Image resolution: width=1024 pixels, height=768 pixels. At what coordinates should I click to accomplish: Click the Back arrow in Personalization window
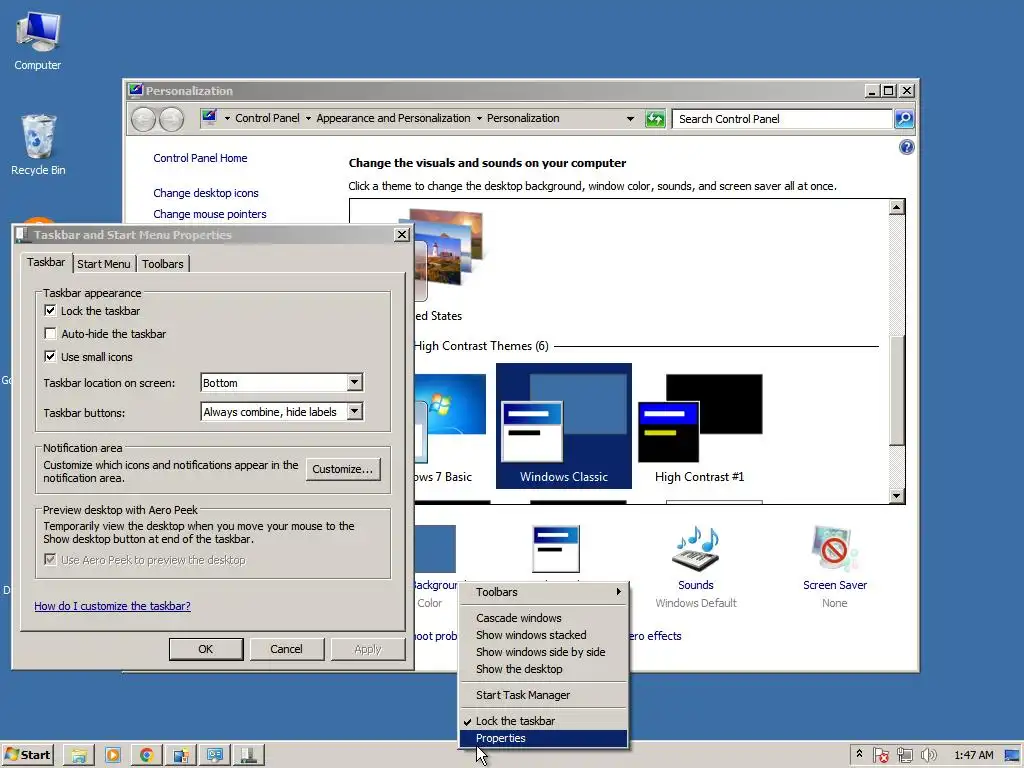(144, 119)
